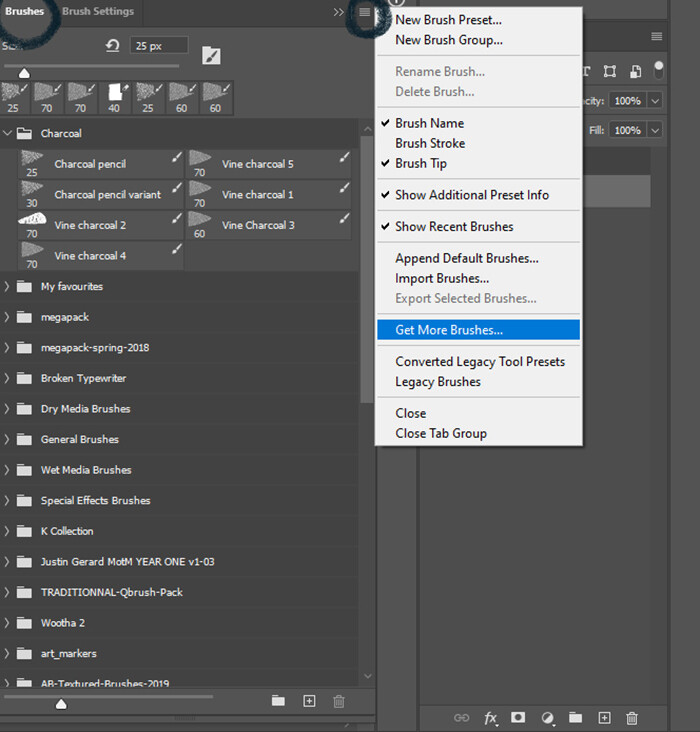The width and height of the screenshot is (700, 732).
Task: Expand the megapack brush group
Action: pos(7,317)
